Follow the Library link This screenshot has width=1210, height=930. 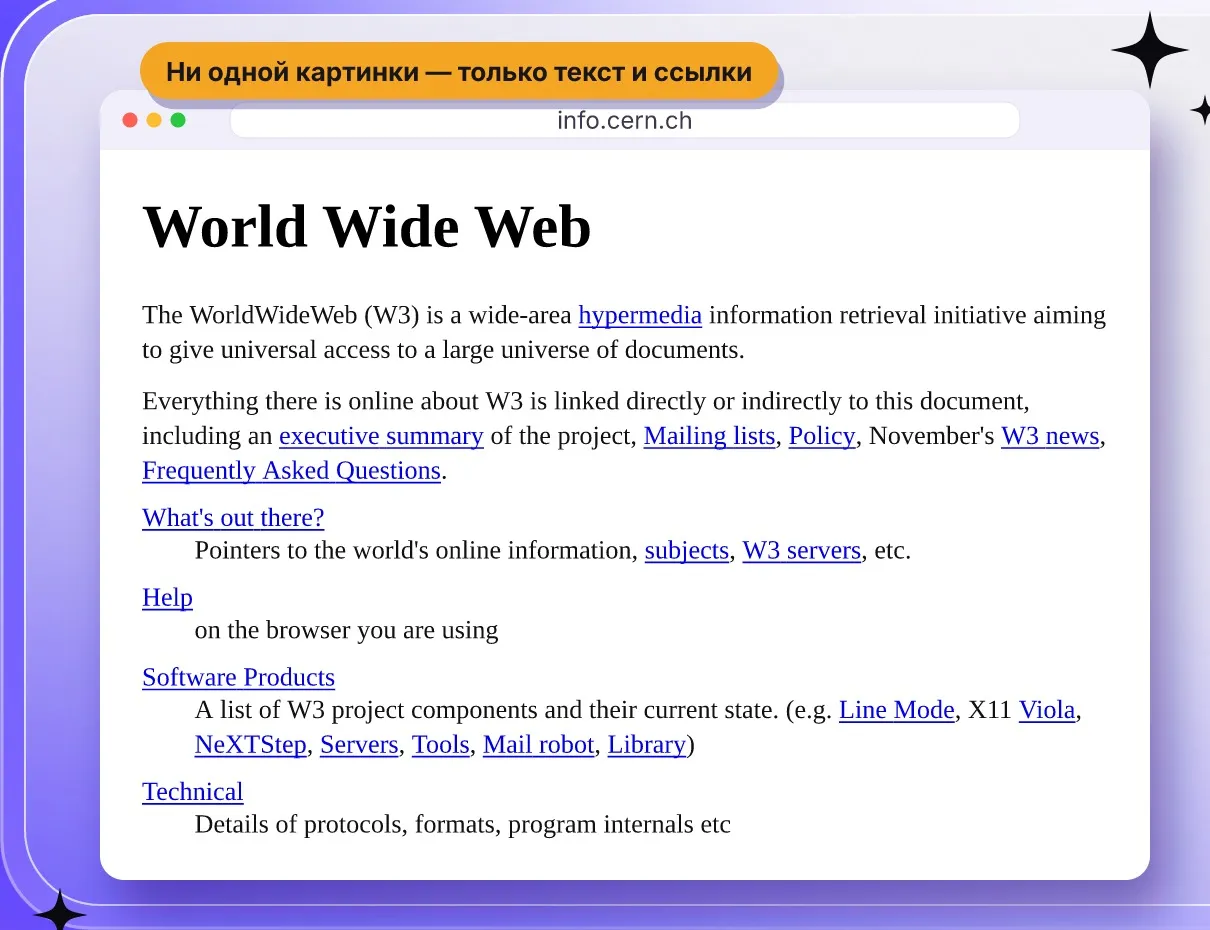tap(647, 745)
